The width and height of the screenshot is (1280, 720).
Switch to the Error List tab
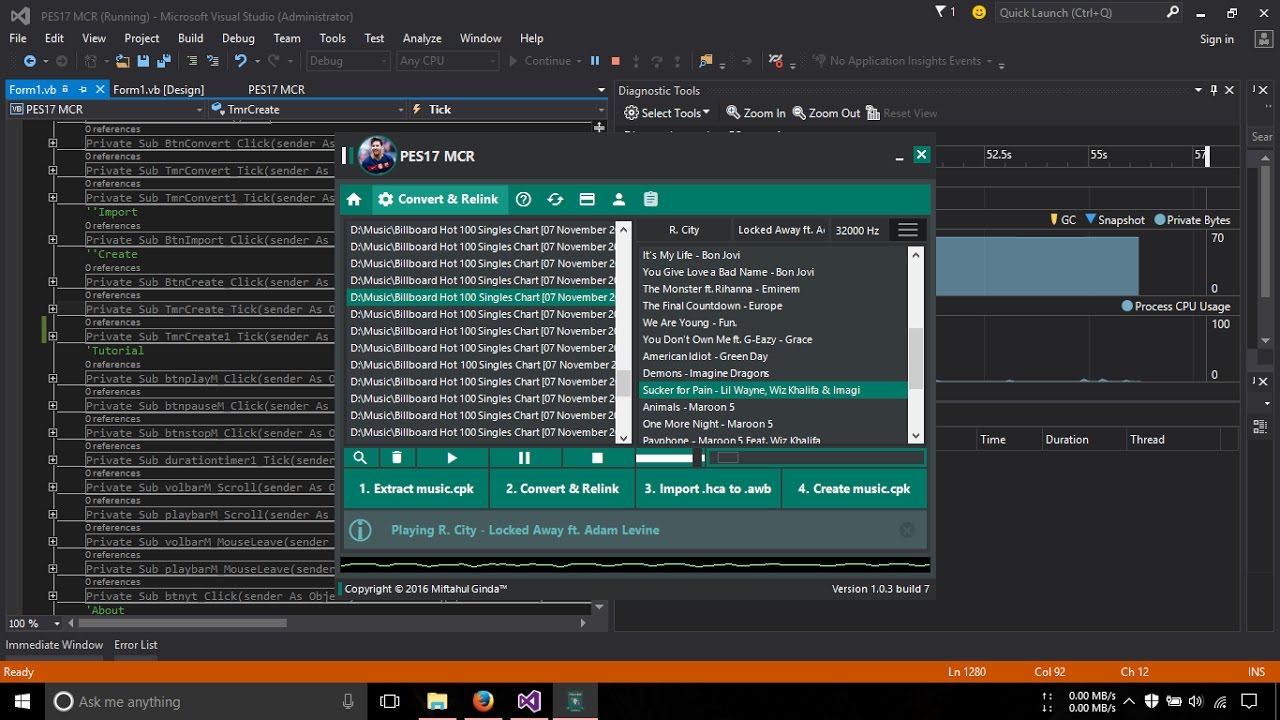(136, 645)
